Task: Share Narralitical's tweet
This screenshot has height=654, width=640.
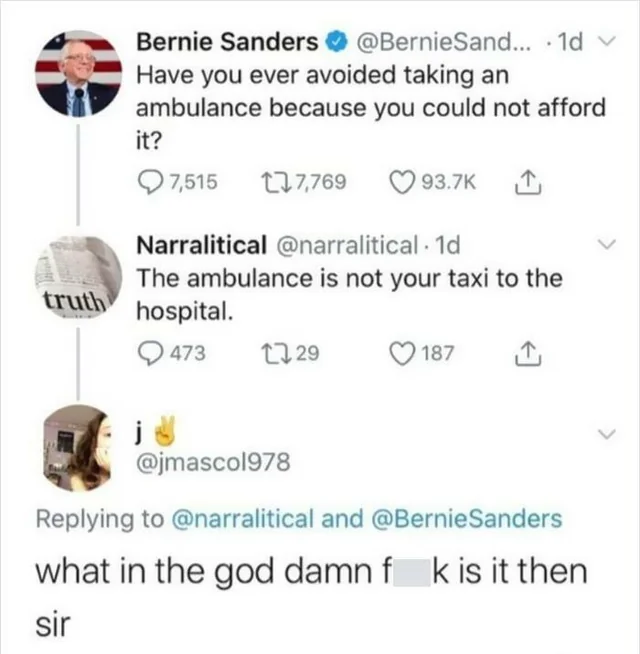Action: point(524,351)
